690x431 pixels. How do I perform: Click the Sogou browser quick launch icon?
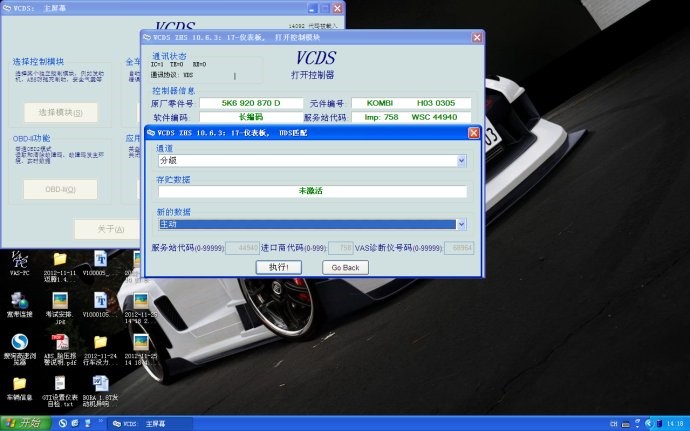[x=63, y=424]
